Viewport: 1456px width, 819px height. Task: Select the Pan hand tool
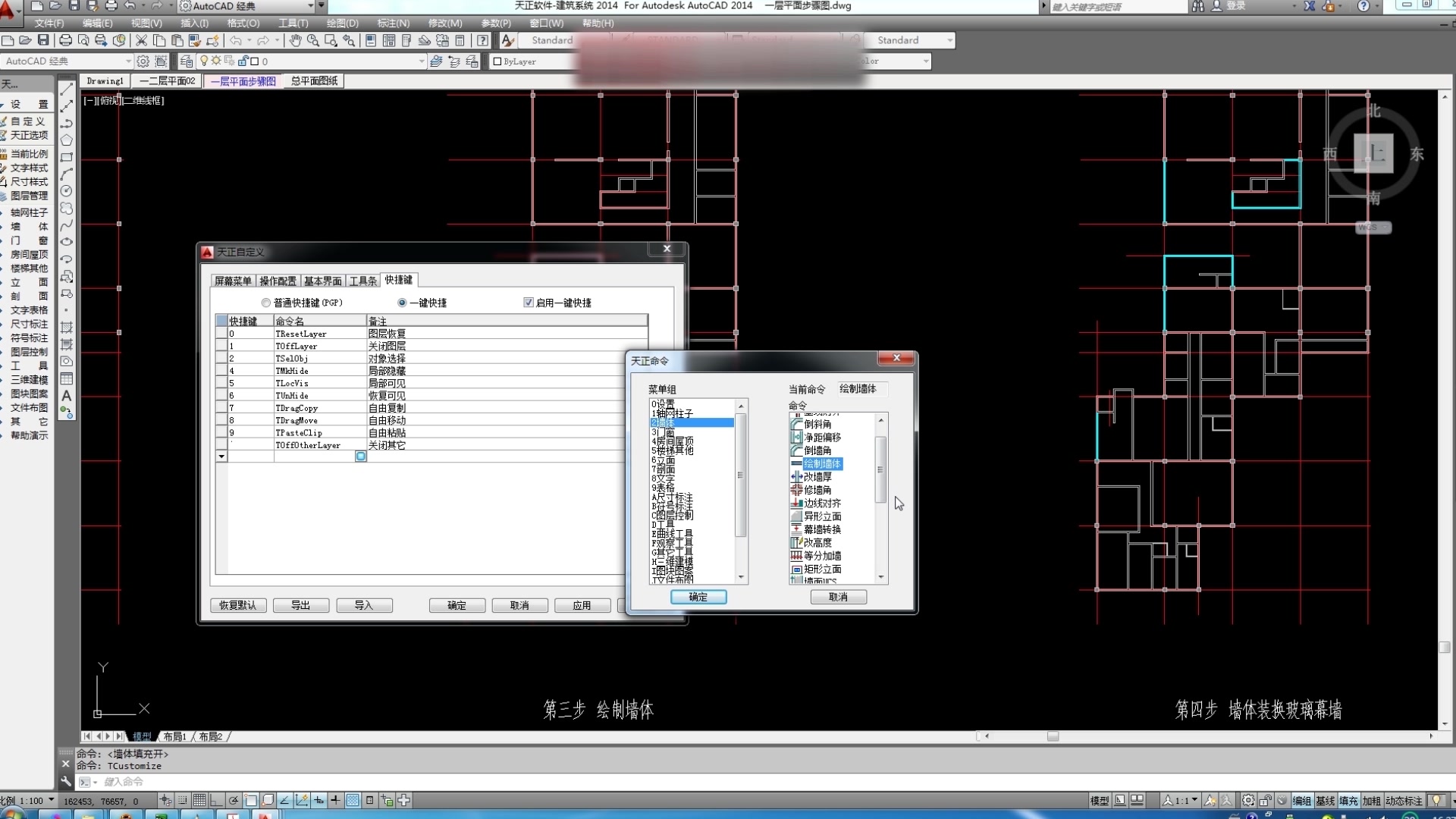pyautogui.click(x=295, y=40)
